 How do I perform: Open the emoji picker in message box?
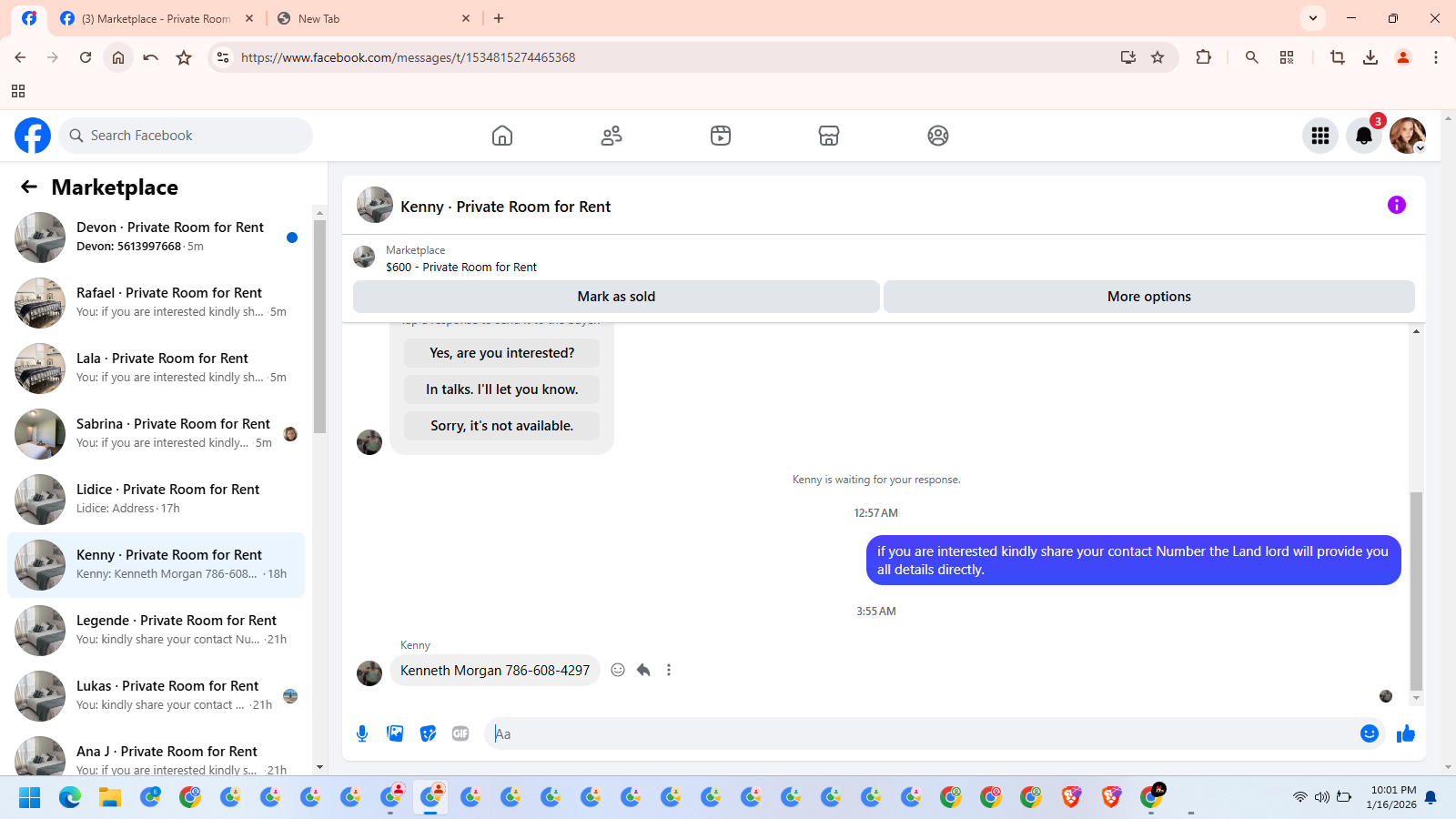coord(1370,733)
